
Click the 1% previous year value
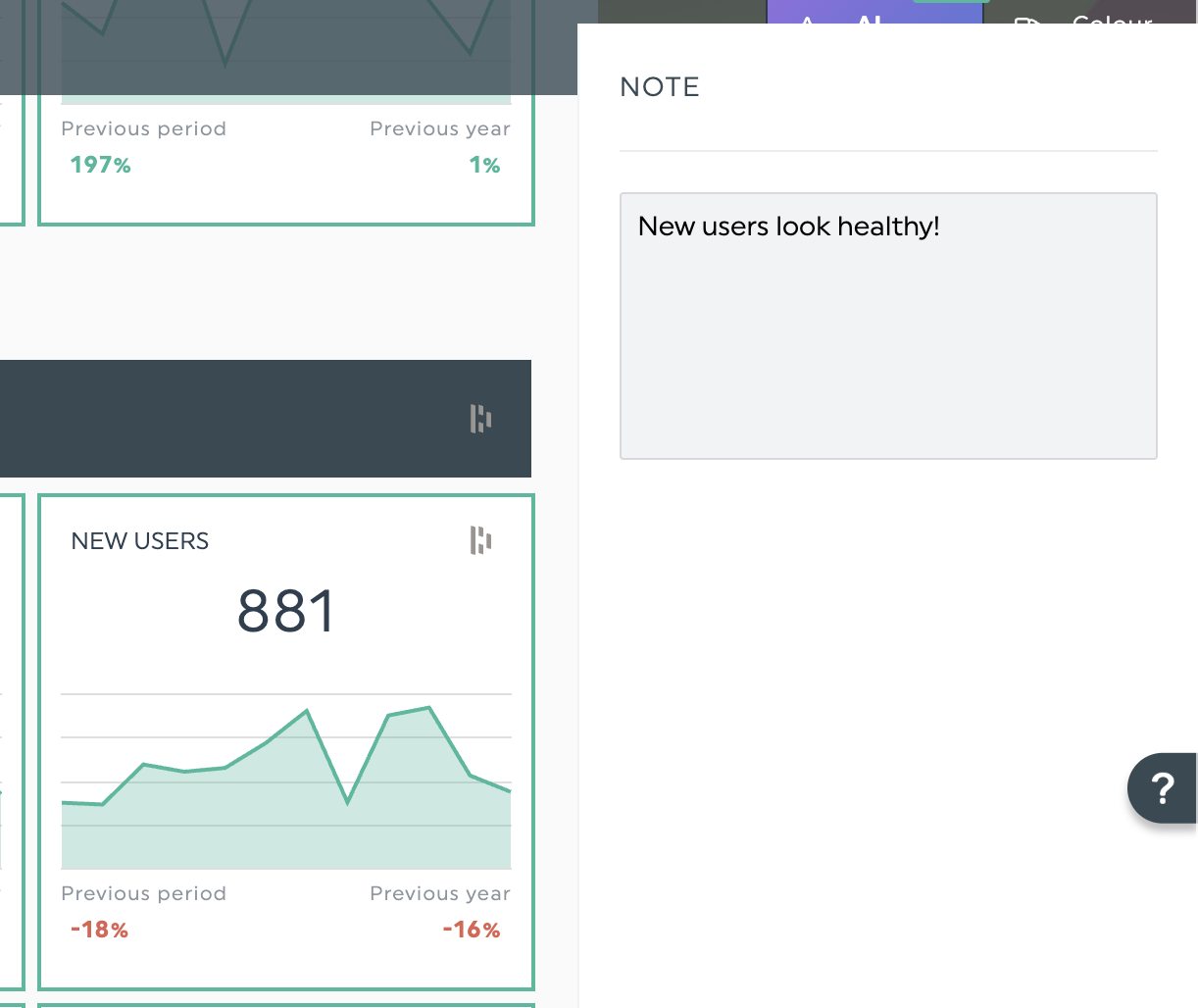(x=484, y=165)
